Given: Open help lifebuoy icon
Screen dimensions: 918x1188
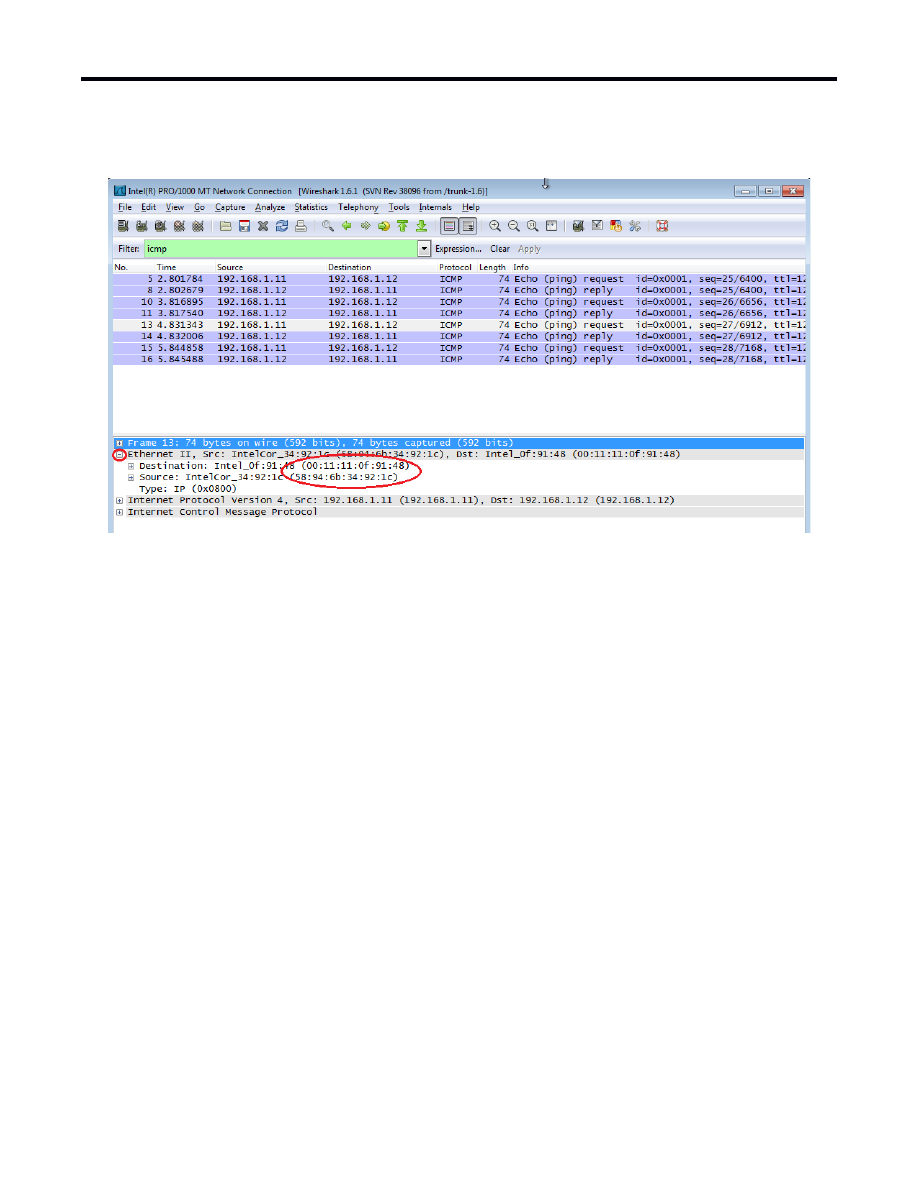Looking at the screenshot, I should click(x=662, y=226).
